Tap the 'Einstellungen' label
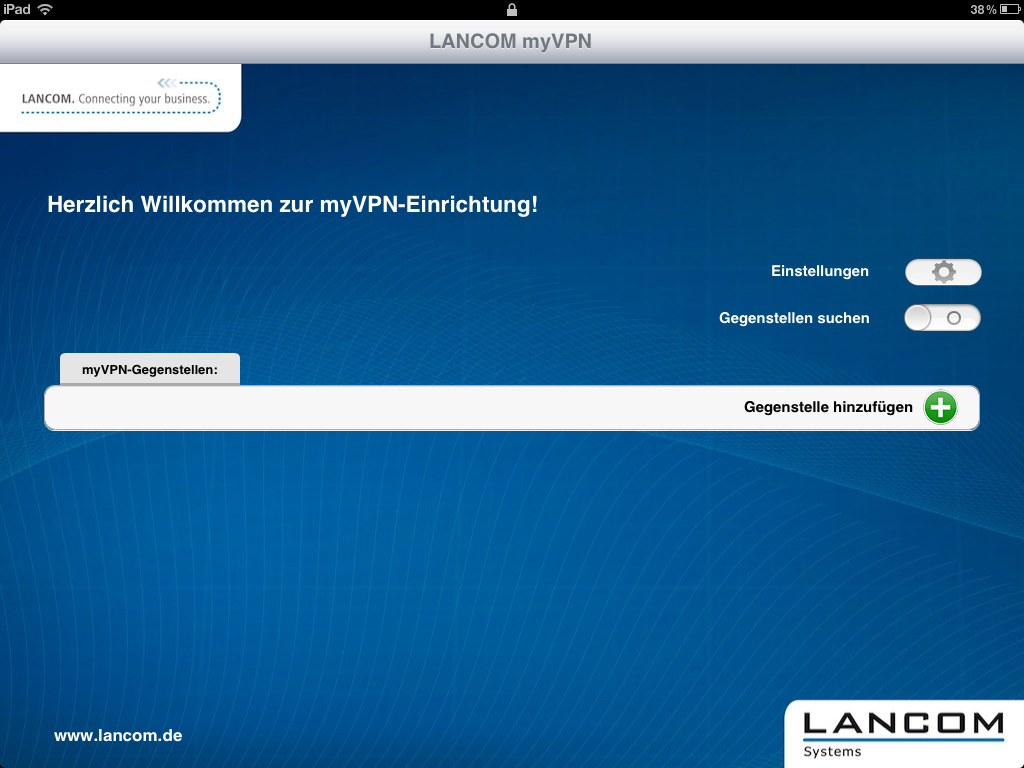This screenshot has width=1024, height=768. tap(819, 271)
